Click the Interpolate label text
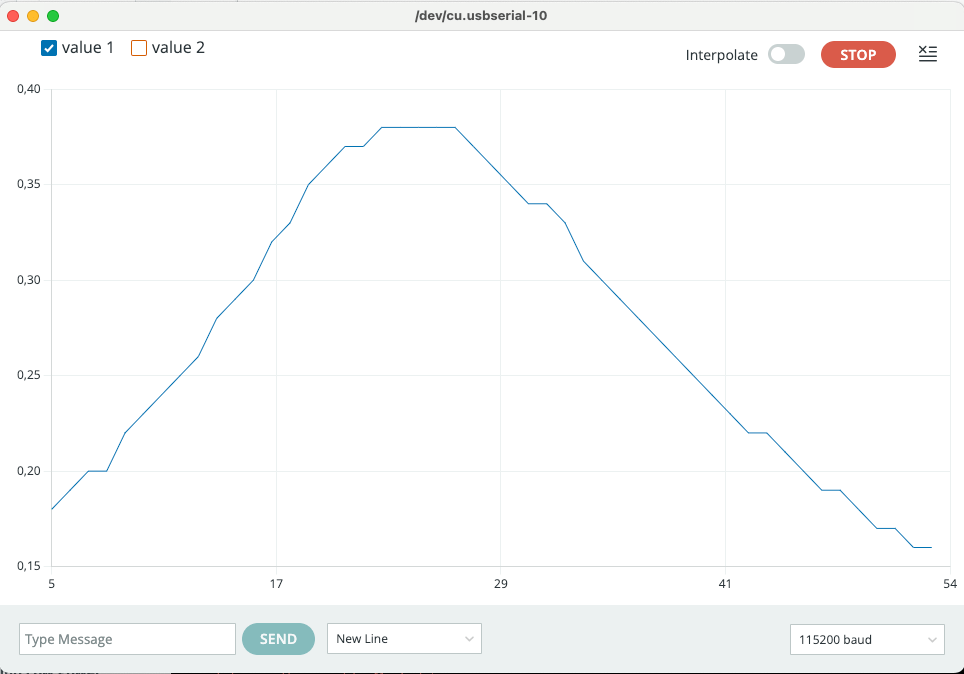 tap(721, 55)
